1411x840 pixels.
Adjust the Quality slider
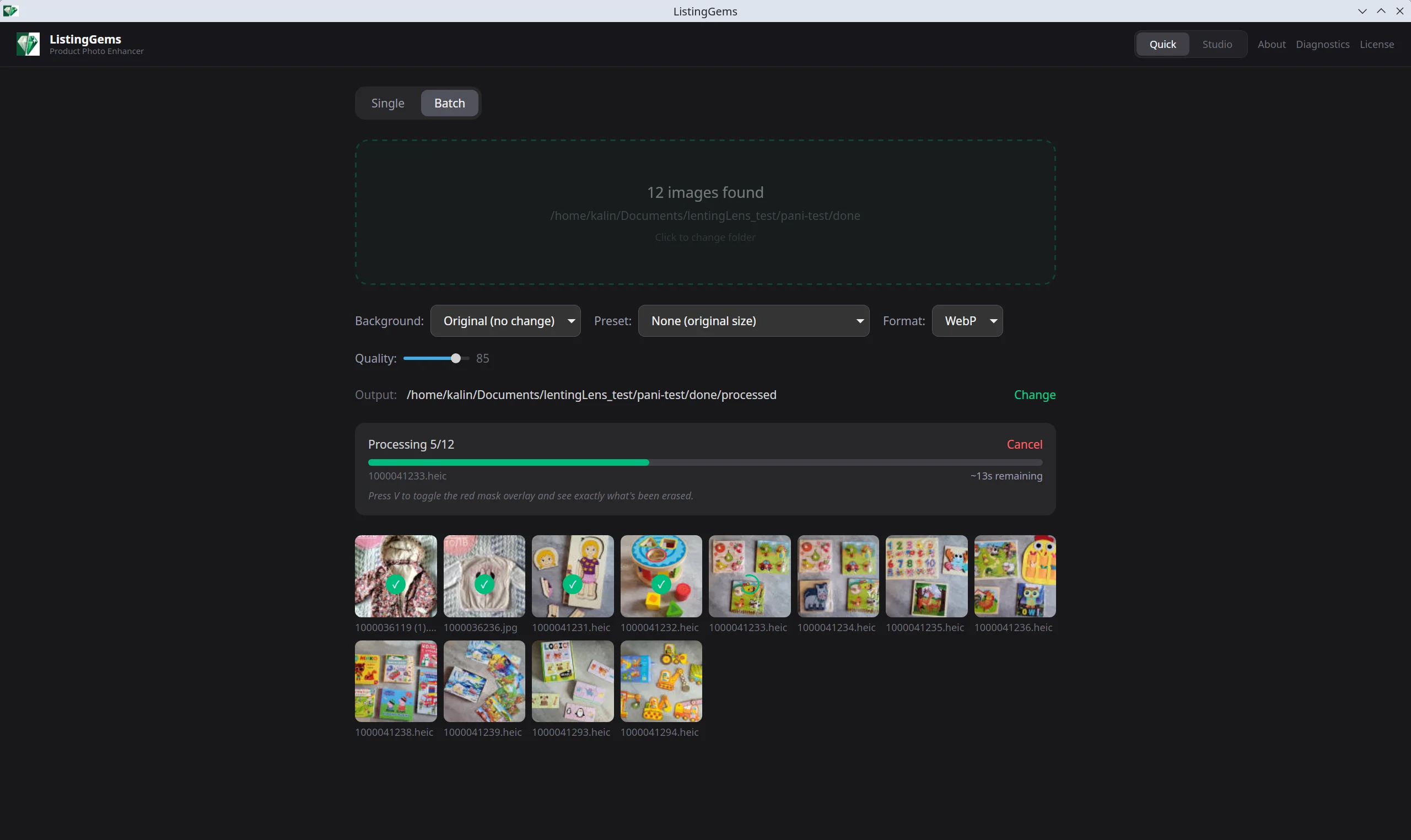pyautogui.click(x=455, y=358)
